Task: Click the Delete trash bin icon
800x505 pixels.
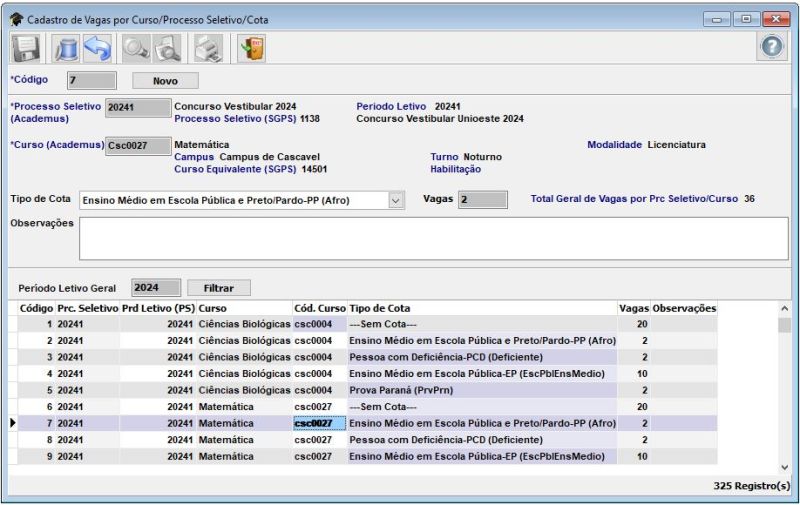Action: point(65,48)
